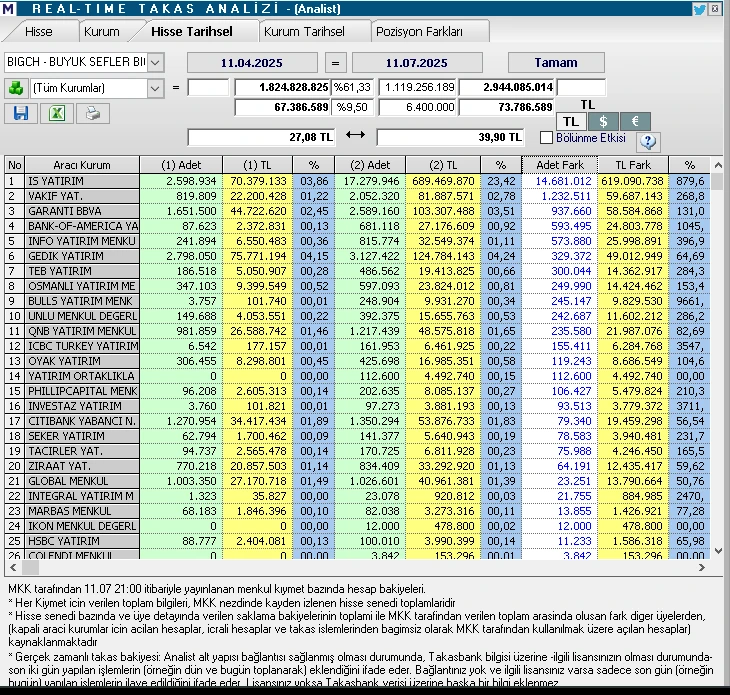Select the BANK-OF-AMERICA YA row
This screenshot has width=730, height=695.
pyautogui.click(x=358, y=226)
